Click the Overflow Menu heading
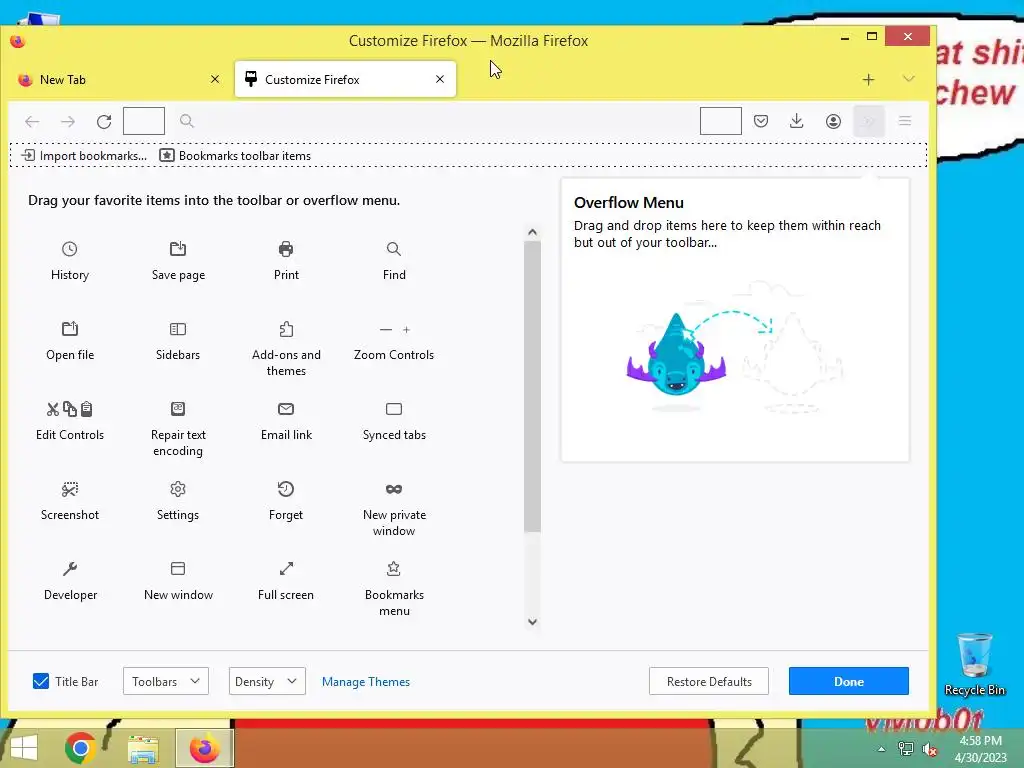 coord(628,202)
